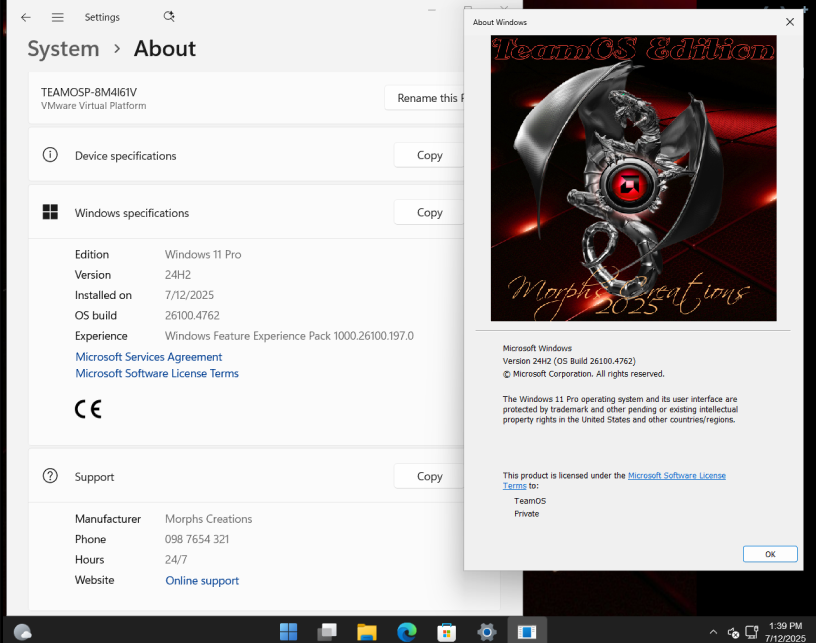Go back using the Settings back arrow
The width and height of the screenshot is (816, 643).
tap(26, 17)
